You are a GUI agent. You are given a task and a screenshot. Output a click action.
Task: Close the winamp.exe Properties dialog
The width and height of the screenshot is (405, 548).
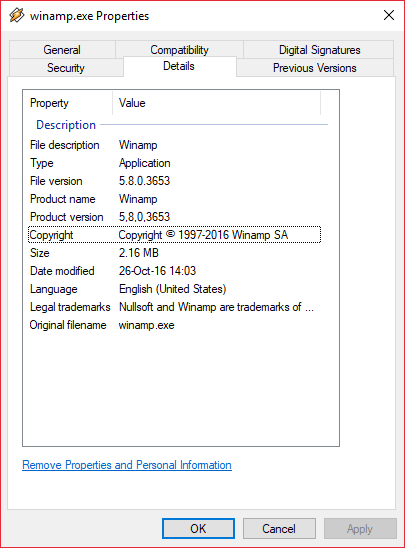389,15
